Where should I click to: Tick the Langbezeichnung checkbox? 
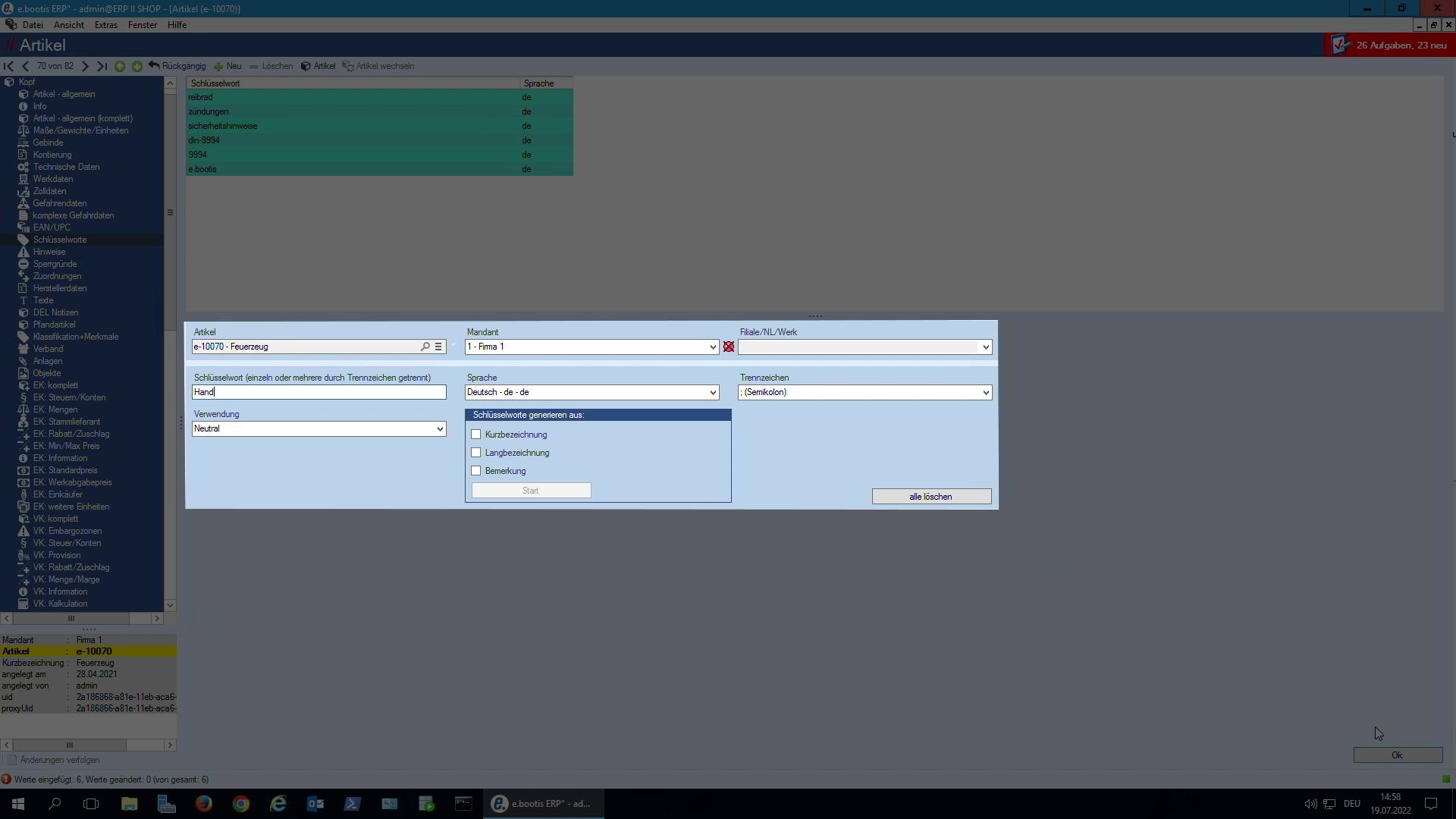tap(476, 453)
